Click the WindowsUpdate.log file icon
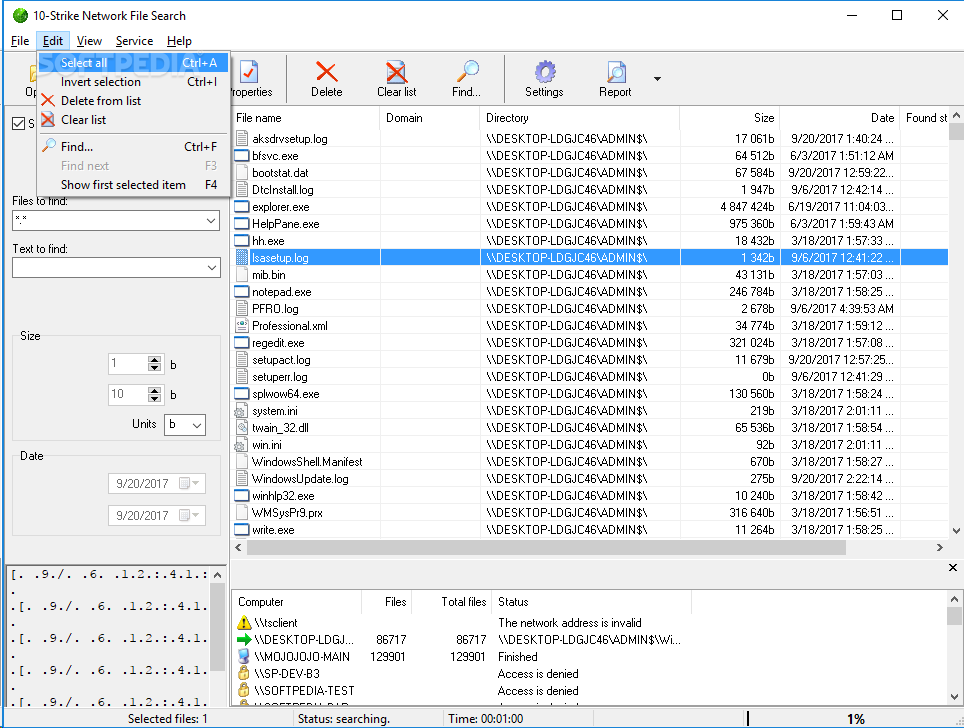The width and height of the screenshot is (964, 728). [x=242, y=478]
